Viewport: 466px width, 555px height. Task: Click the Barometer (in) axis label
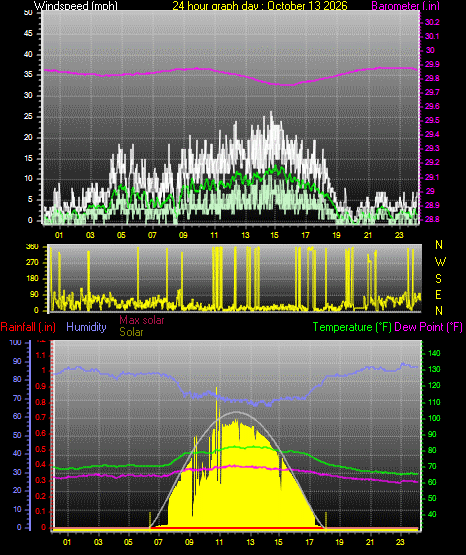[x=405, y=6]
